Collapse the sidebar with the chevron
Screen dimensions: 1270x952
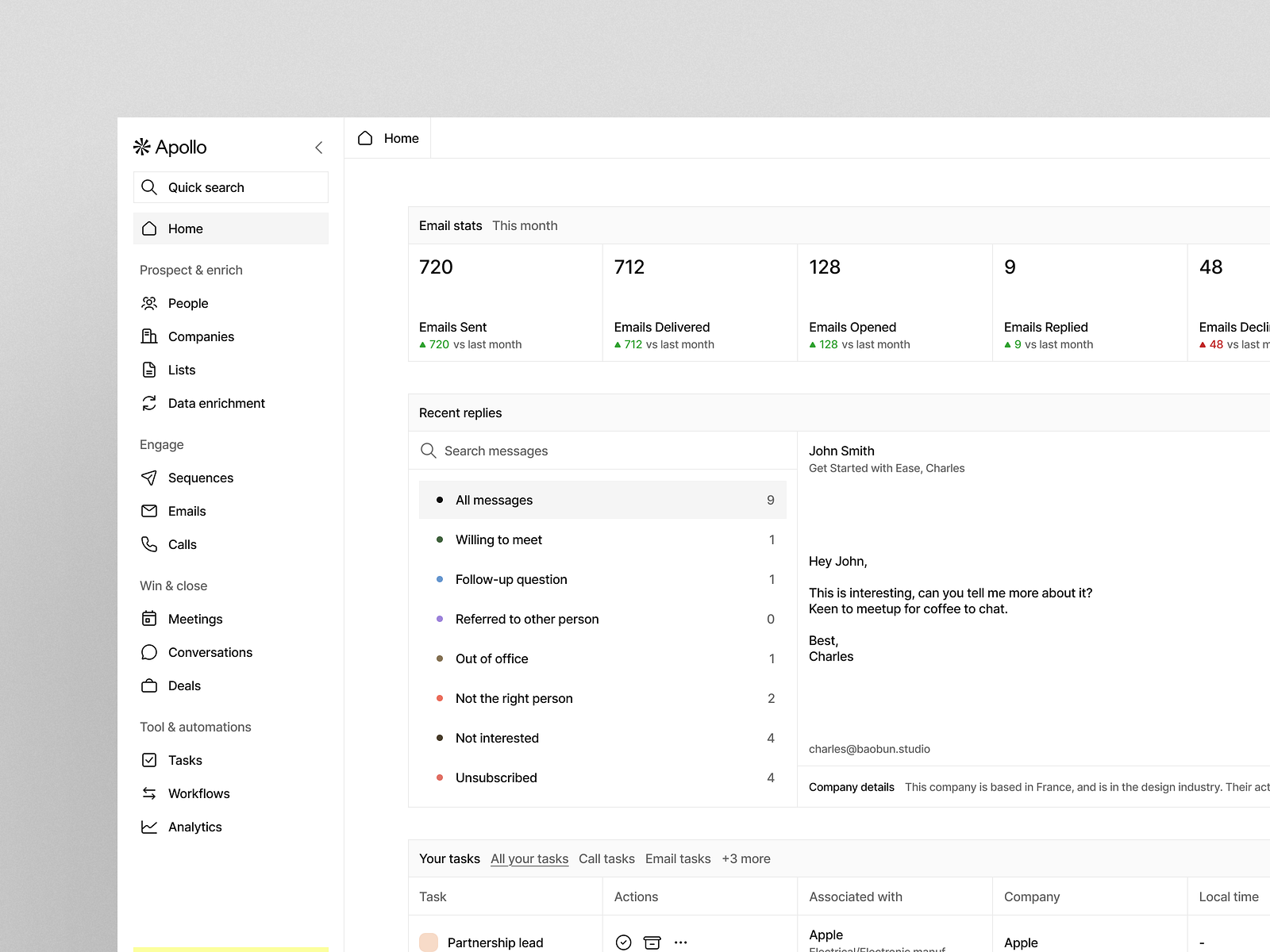(319, 148)
